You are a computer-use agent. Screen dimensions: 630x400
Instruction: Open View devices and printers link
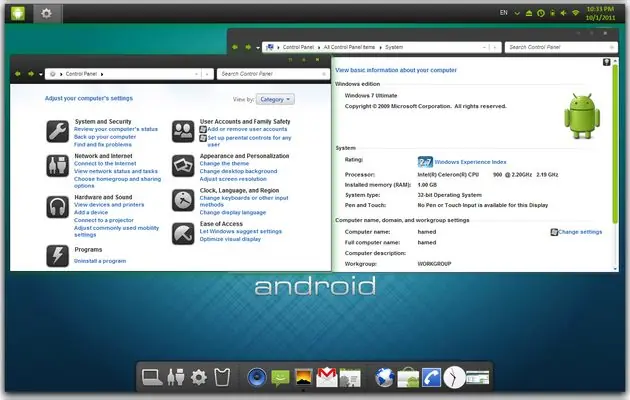[x=109, y=204]
